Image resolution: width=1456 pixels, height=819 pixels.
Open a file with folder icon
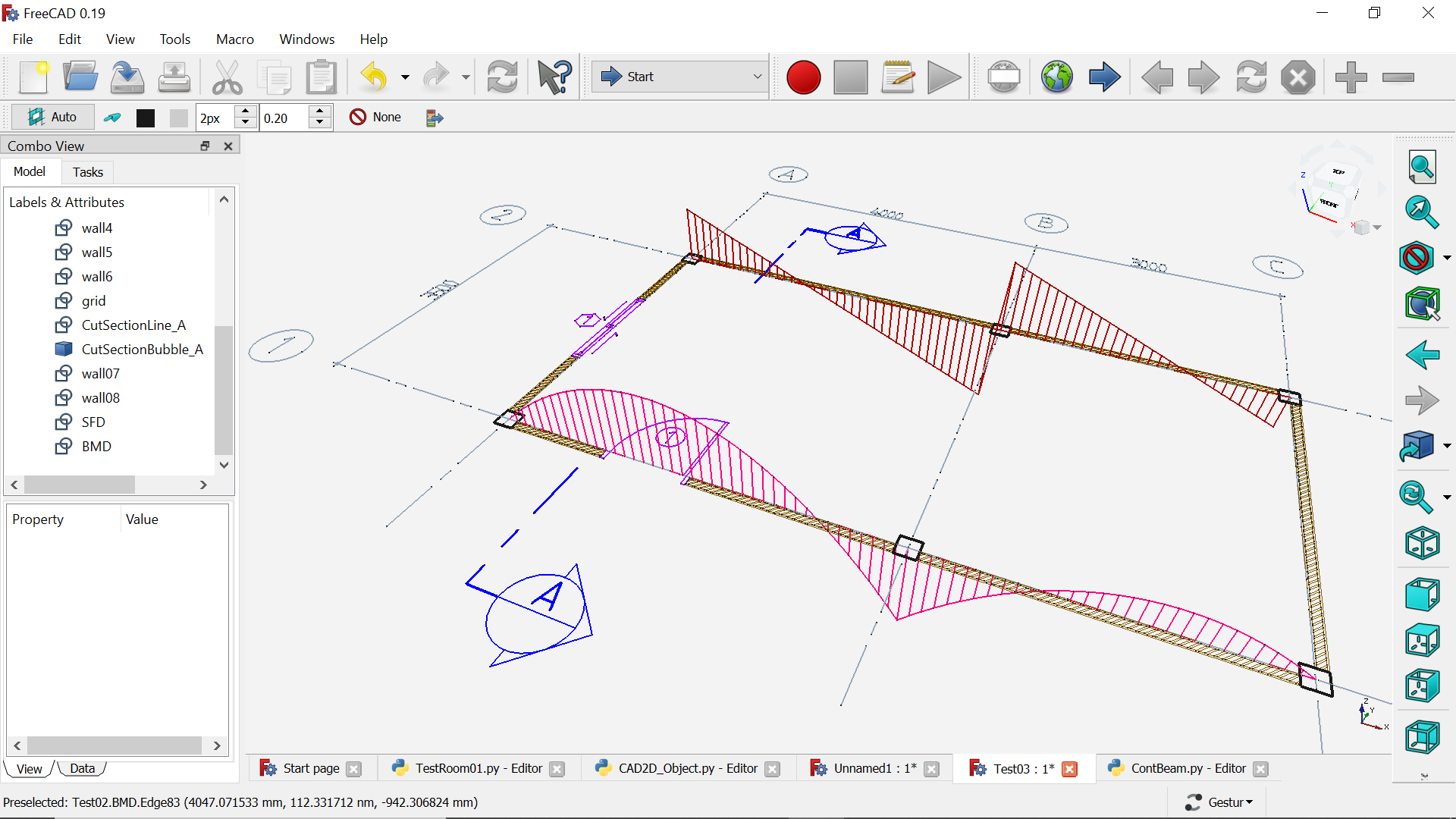80,77
